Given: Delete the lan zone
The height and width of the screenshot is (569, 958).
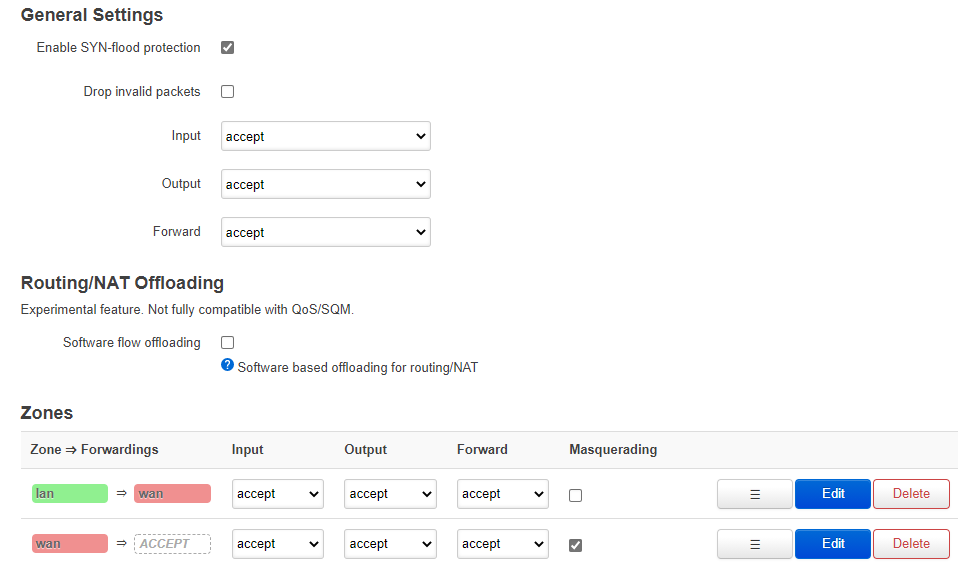Looking at the screenshot, I should click(x=910, y=494).
